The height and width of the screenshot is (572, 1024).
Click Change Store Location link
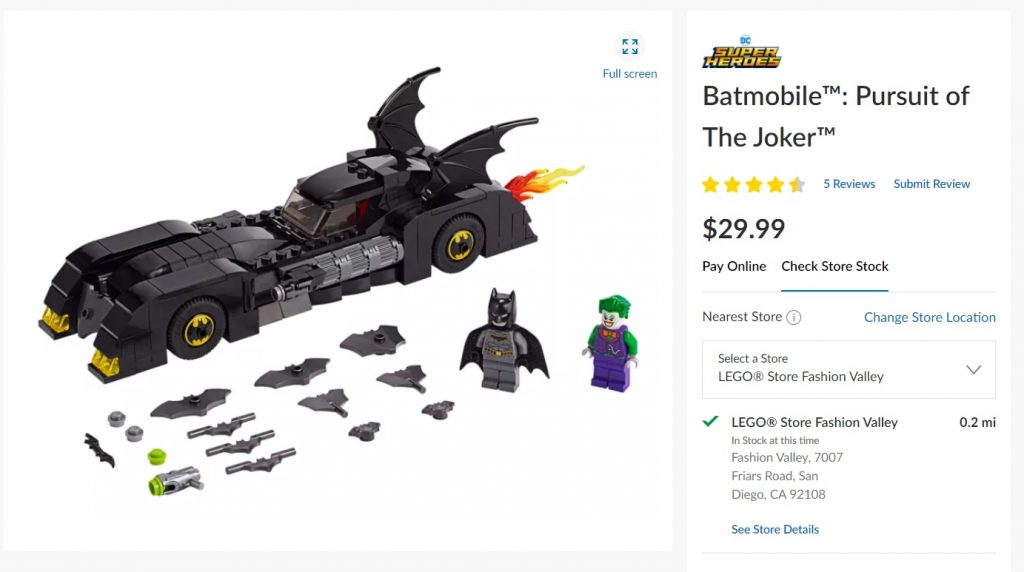point(929,317)
